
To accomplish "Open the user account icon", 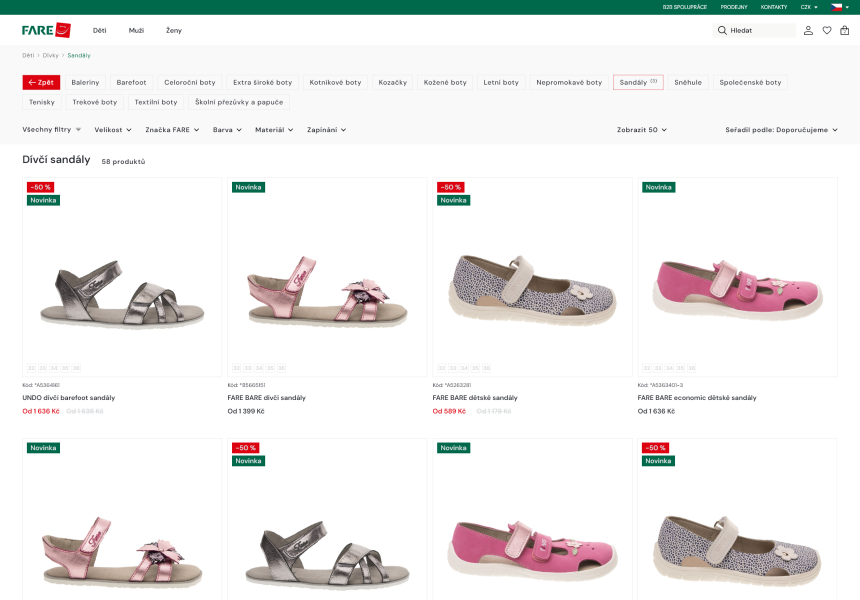I will pyautogui.click(x=808, y=31).
